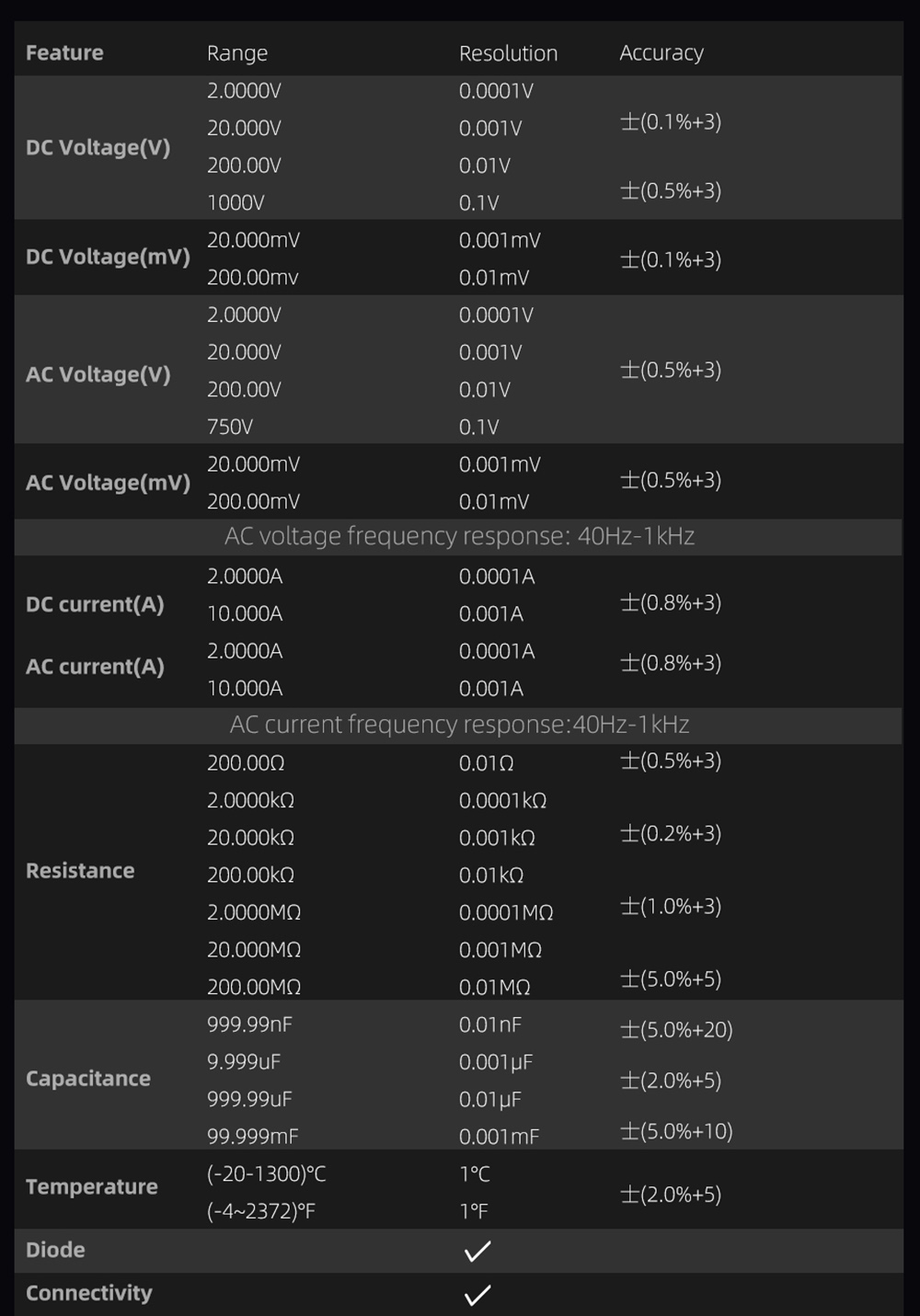This screenshot has height=1316, width=920.
Task: Select the AC Voltage(V) row label
Action: point(98,374)
